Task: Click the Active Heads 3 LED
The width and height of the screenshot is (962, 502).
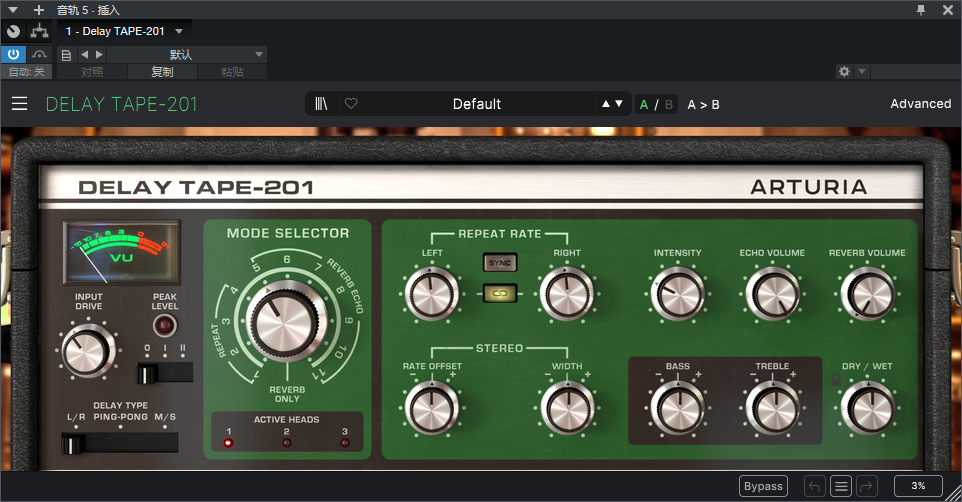Action: coord(345,442)
